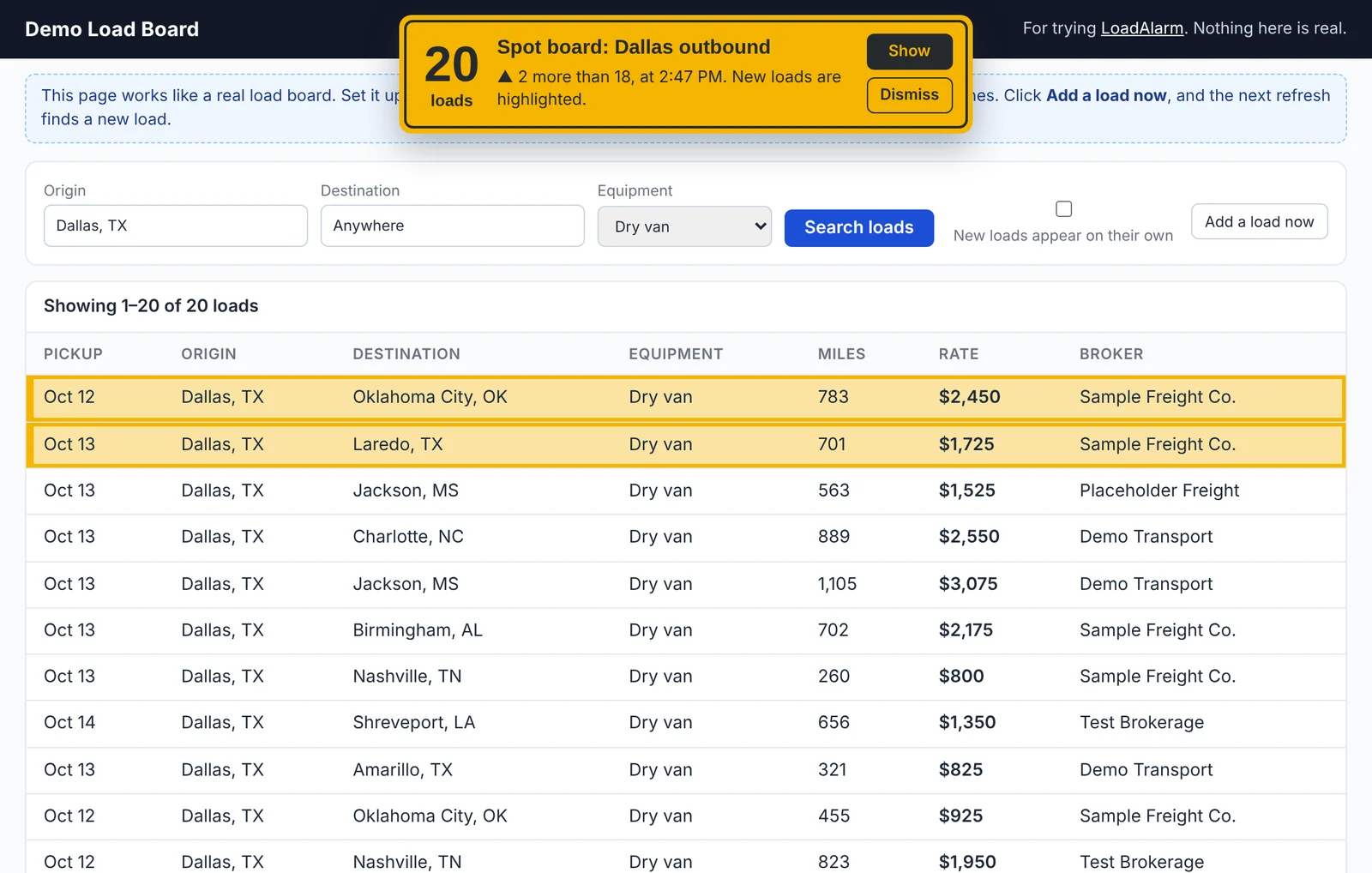Click the $1,525 rate cell
This screenshot has width=1372, height=873.
966,491
